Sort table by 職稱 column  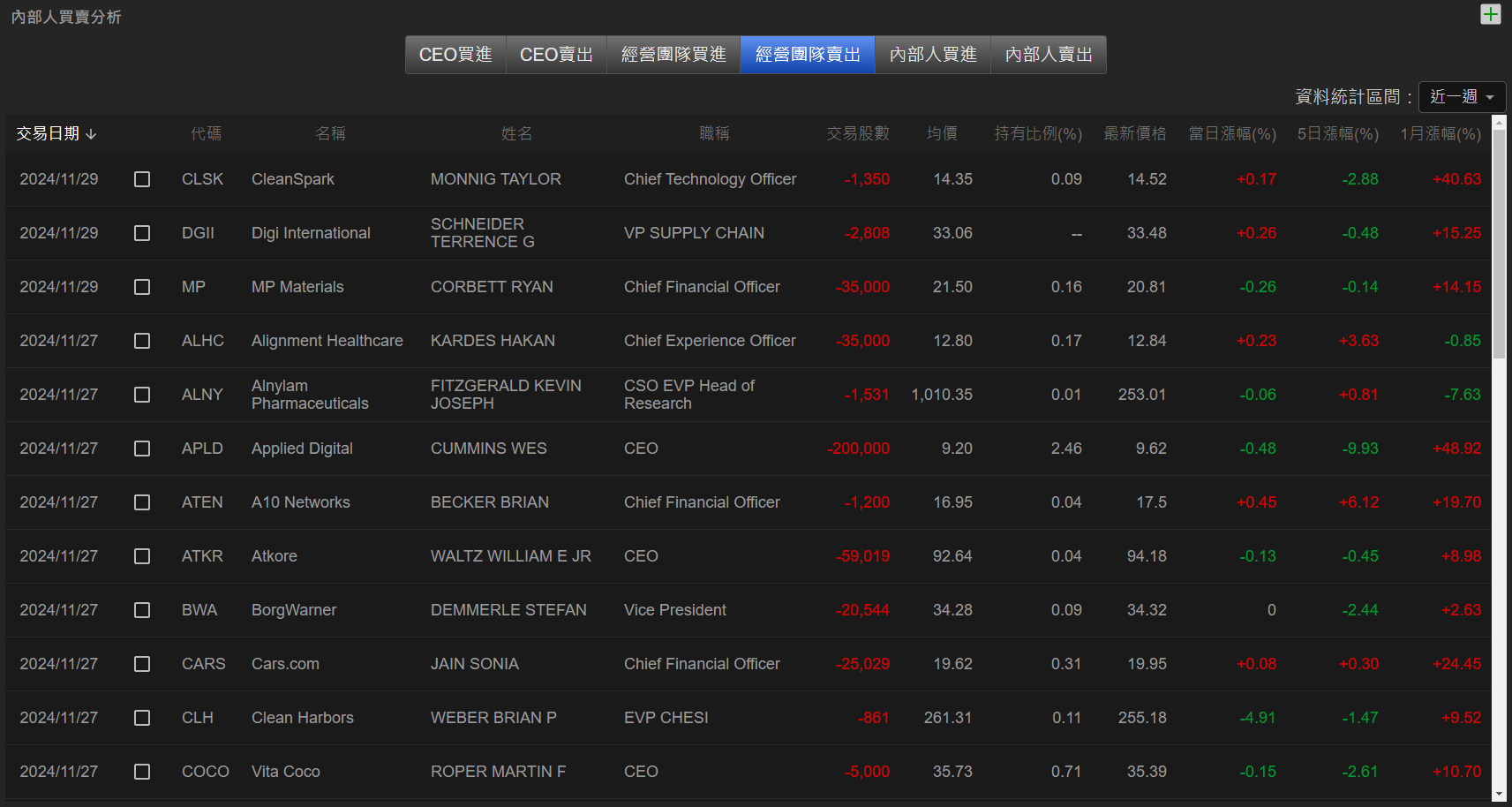[714, 133]
